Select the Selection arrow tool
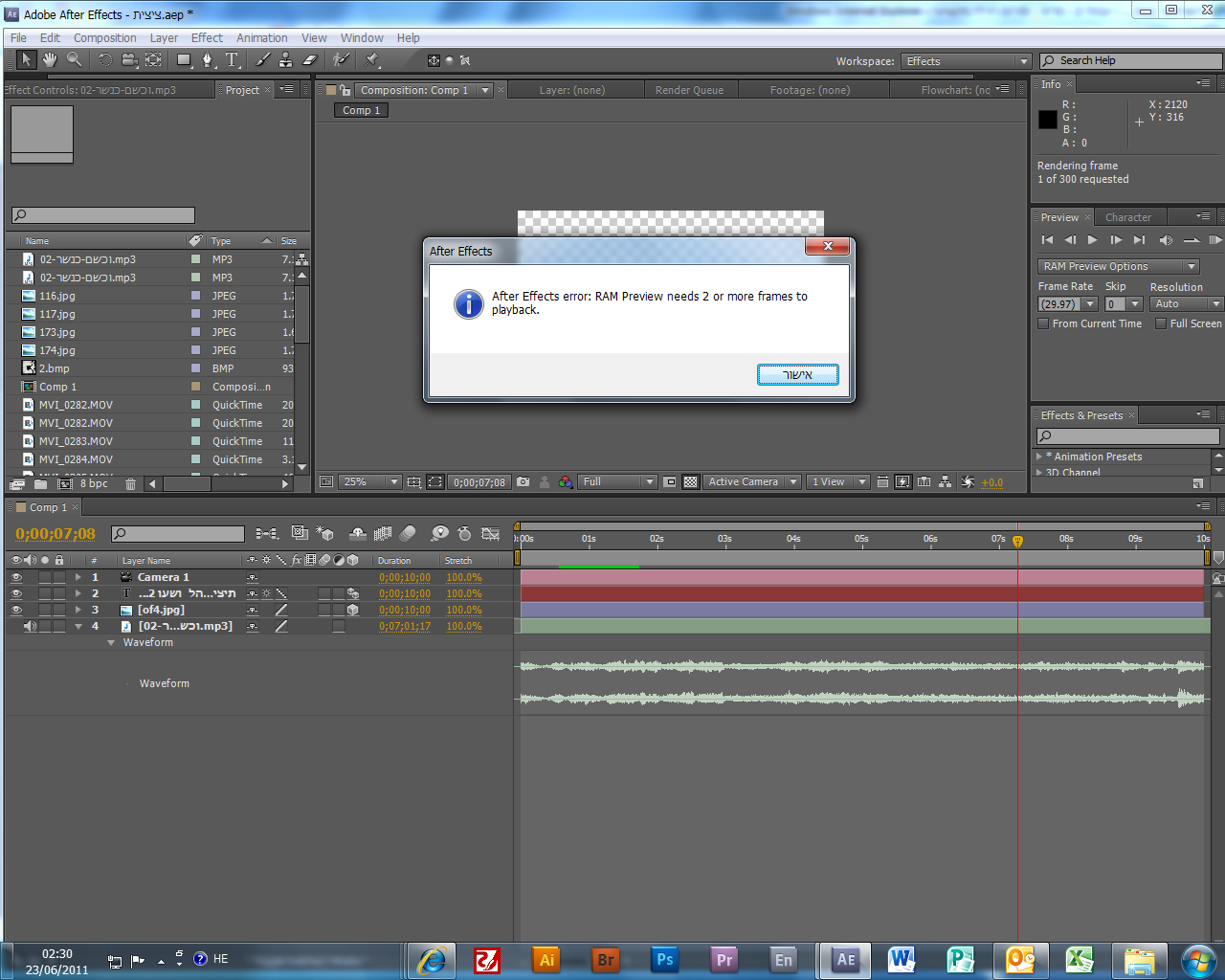Image resolution: width=1225 pixels, height=980 pixels. [26, 60]
